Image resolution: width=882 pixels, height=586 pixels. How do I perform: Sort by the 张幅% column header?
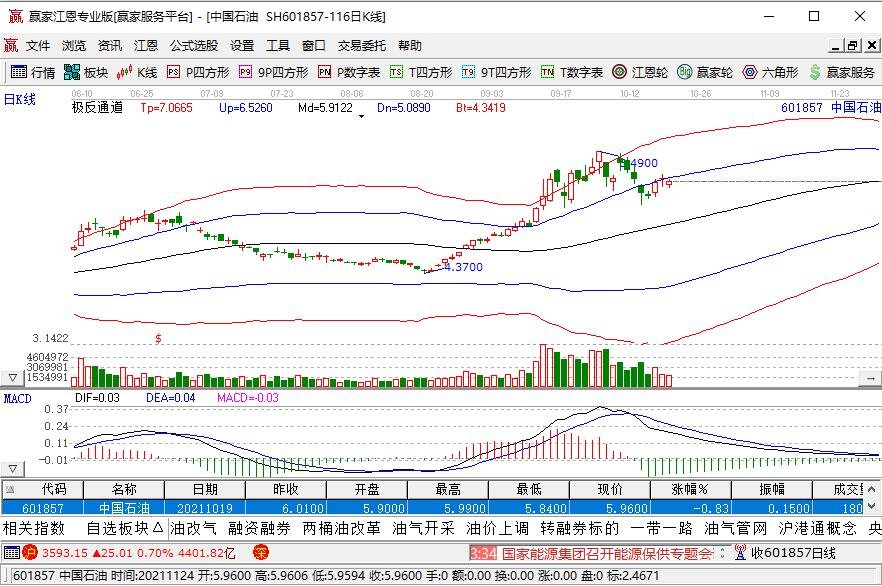[690, 489]
